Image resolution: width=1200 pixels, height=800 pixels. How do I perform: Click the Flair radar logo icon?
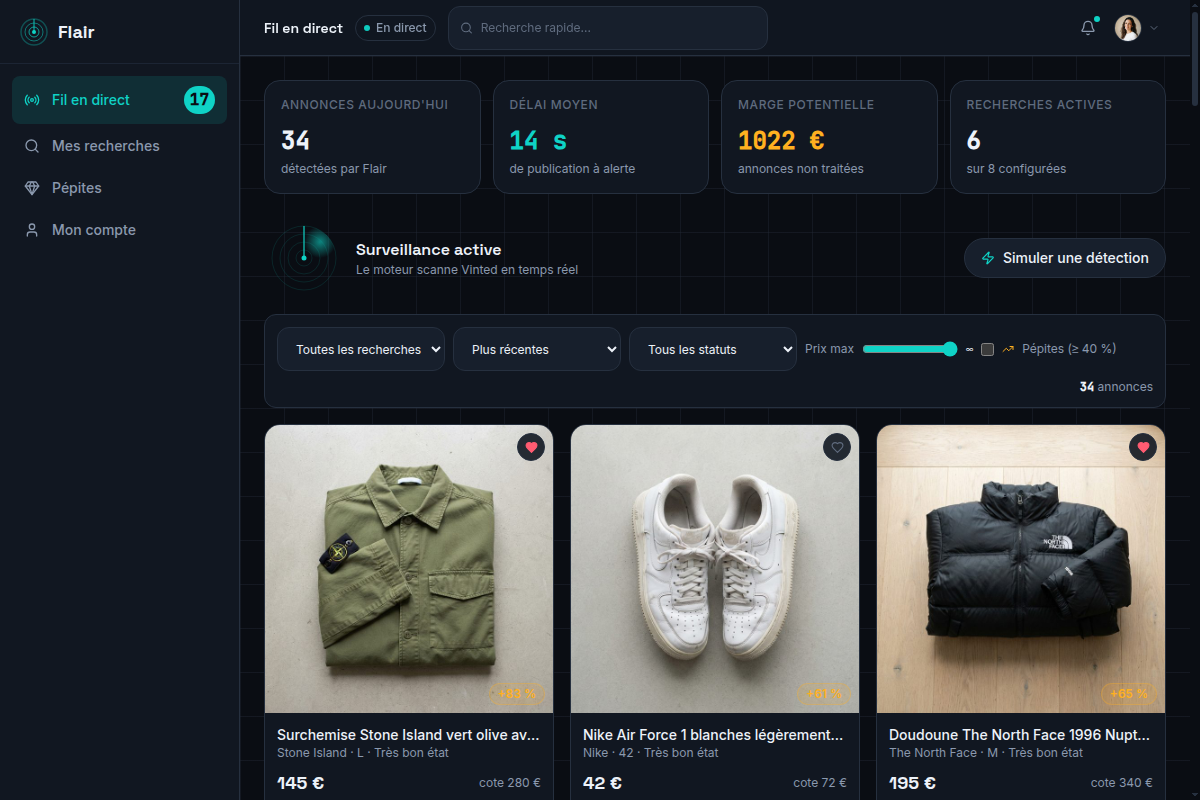(34, 32)
